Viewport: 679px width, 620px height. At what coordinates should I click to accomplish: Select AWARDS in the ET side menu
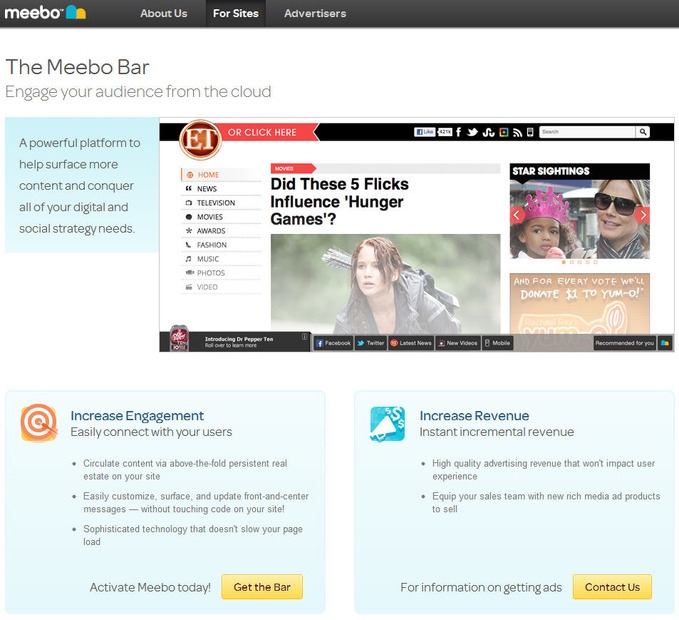tap(221, 231)
